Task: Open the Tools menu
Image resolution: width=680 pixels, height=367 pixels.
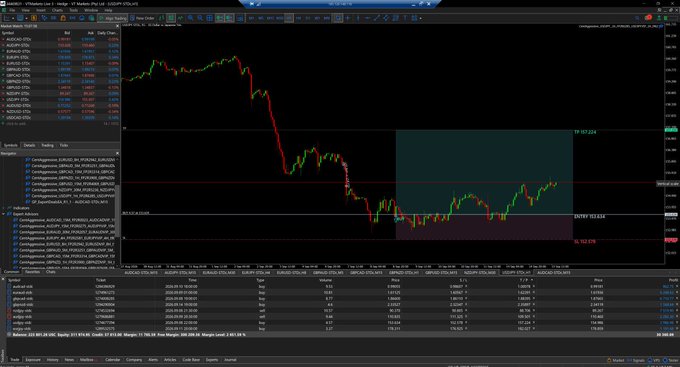Action: point(74,10)
